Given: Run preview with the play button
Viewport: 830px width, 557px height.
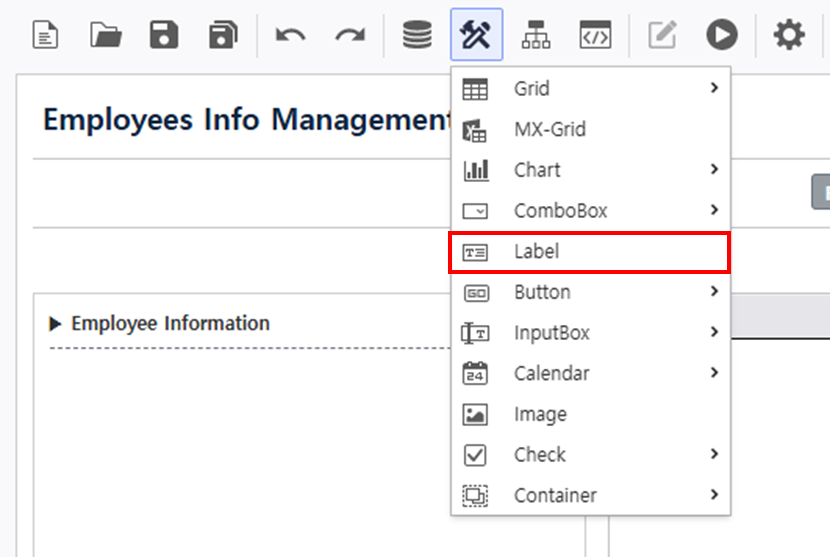Looking at the screenshot, I should pyautogui.click(x=722, y=35).
